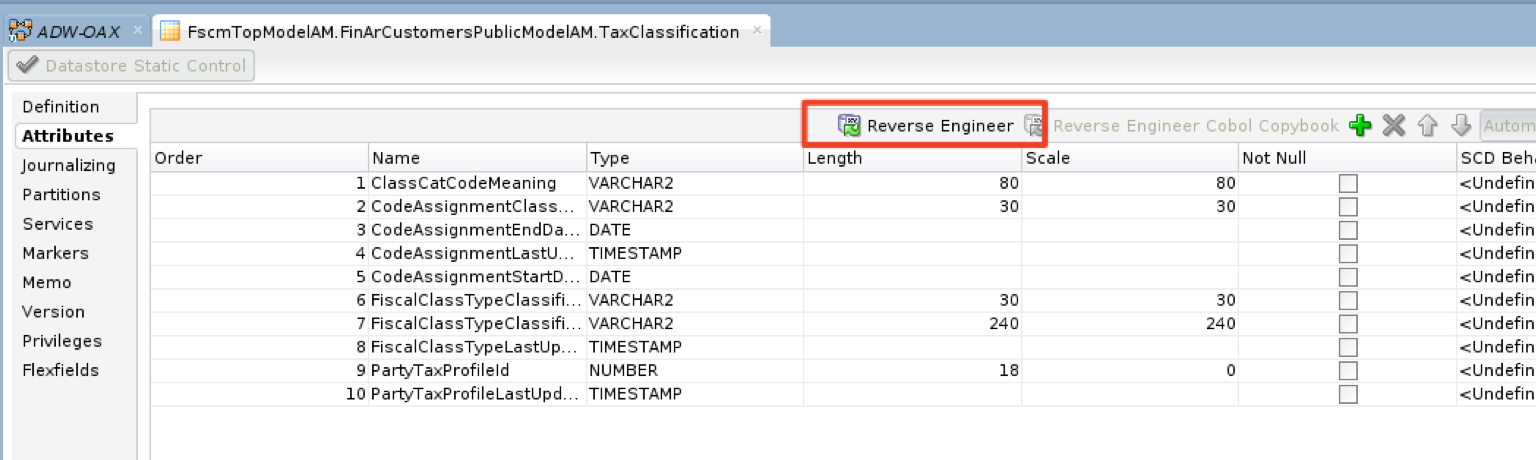
Task: Click the green plus add attribute icon
Action: point(1359,126)
